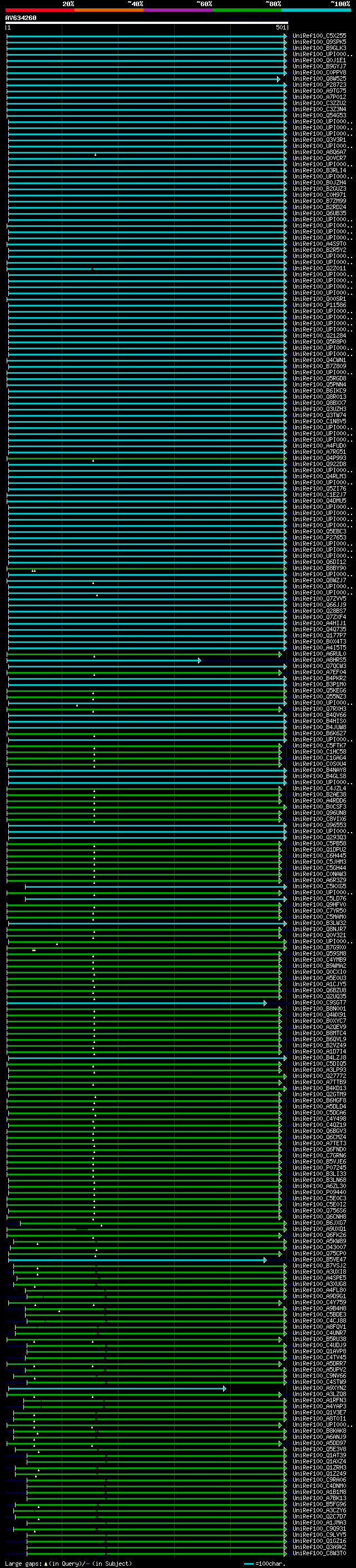
Task: Open hit UniRef100_B9GLK3
Action: point(319,48)
